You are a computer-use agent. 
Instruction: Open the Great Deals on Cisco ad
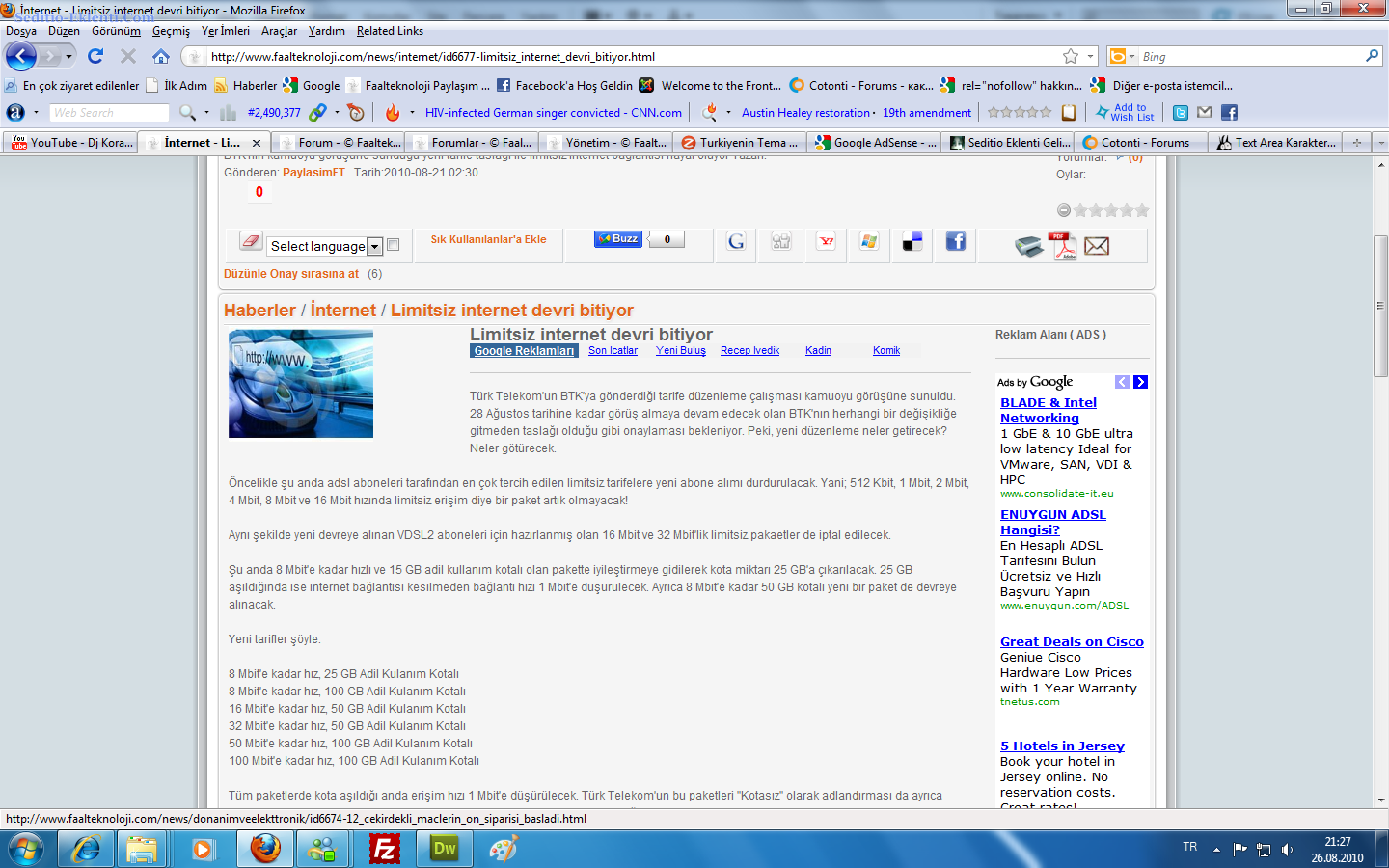1072,642
